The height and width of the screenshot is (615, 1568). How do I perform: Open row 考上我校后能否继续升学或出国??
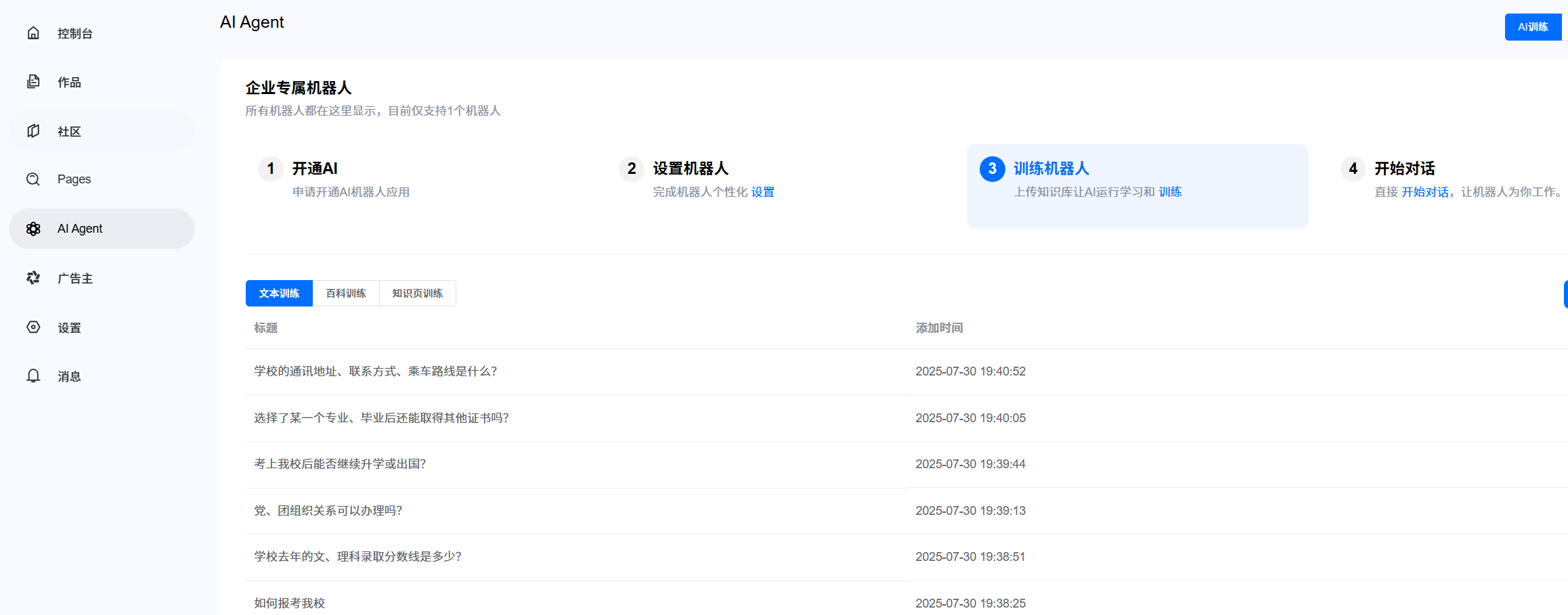click(340, 464)
